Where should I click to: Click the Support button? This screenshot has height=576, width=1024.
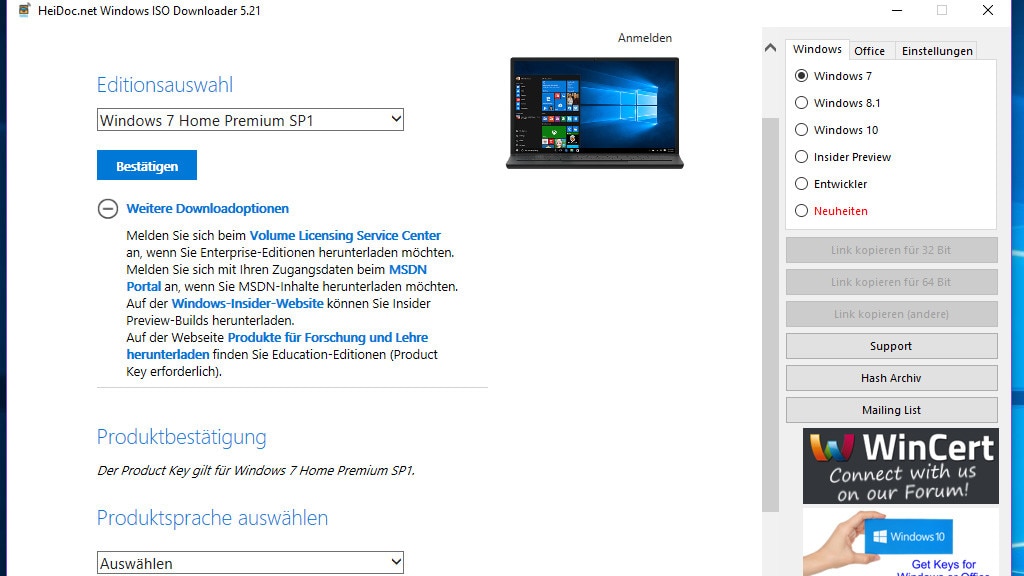[x=891, y=346]
